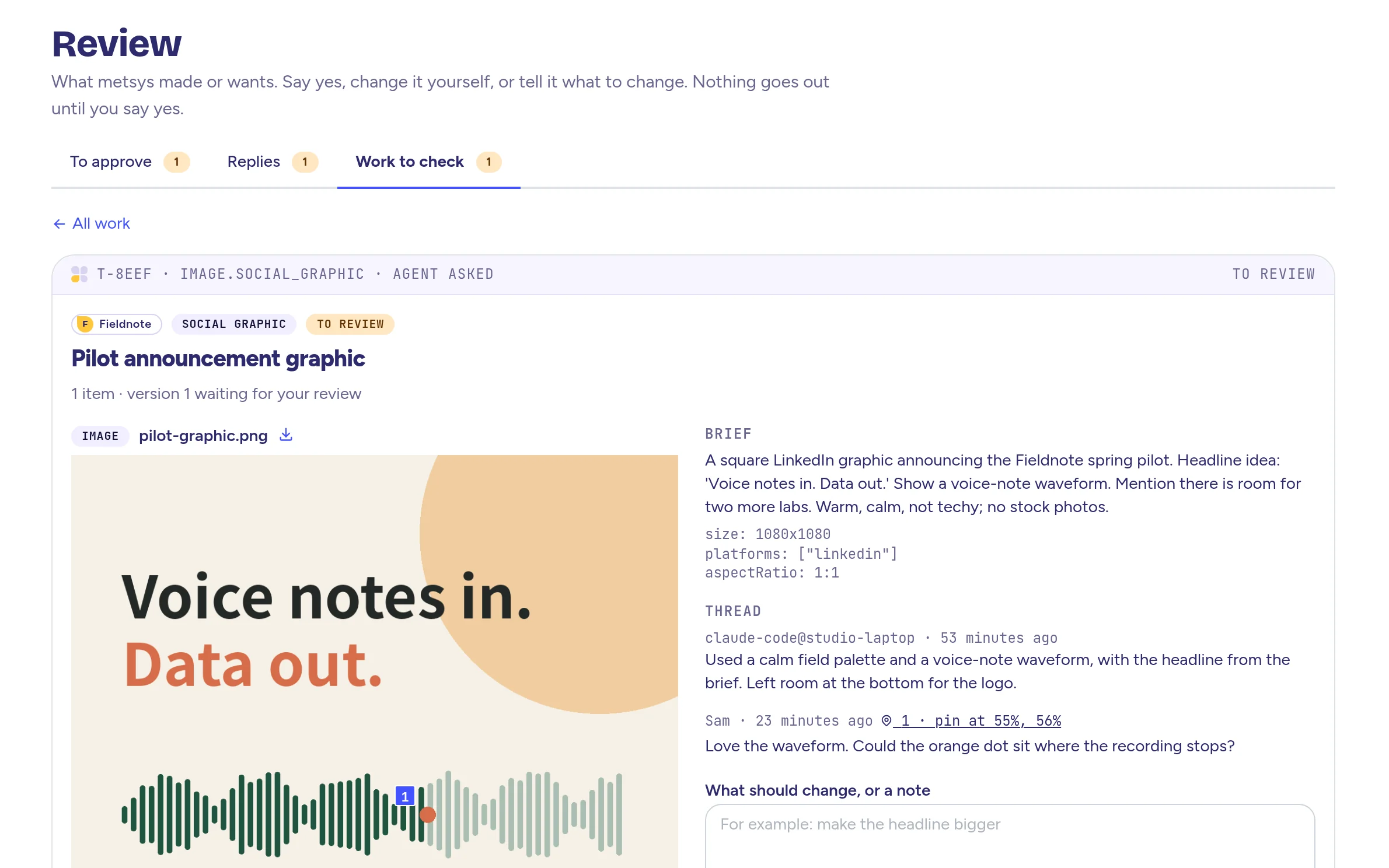
Task: Click the 'Pilot announcement graphic' title
Action: (218, 359)
